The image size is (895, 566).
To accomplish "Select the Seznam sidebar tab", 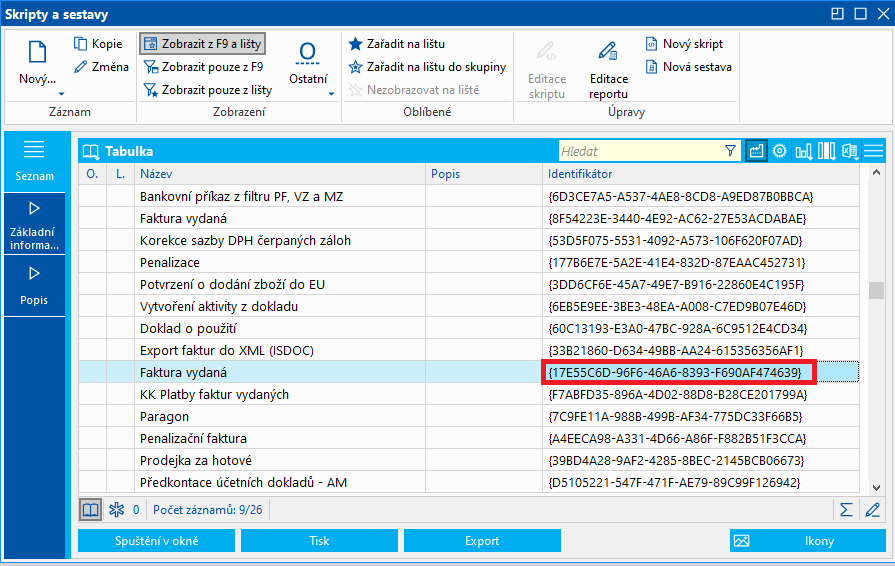I will coord(34,161).
